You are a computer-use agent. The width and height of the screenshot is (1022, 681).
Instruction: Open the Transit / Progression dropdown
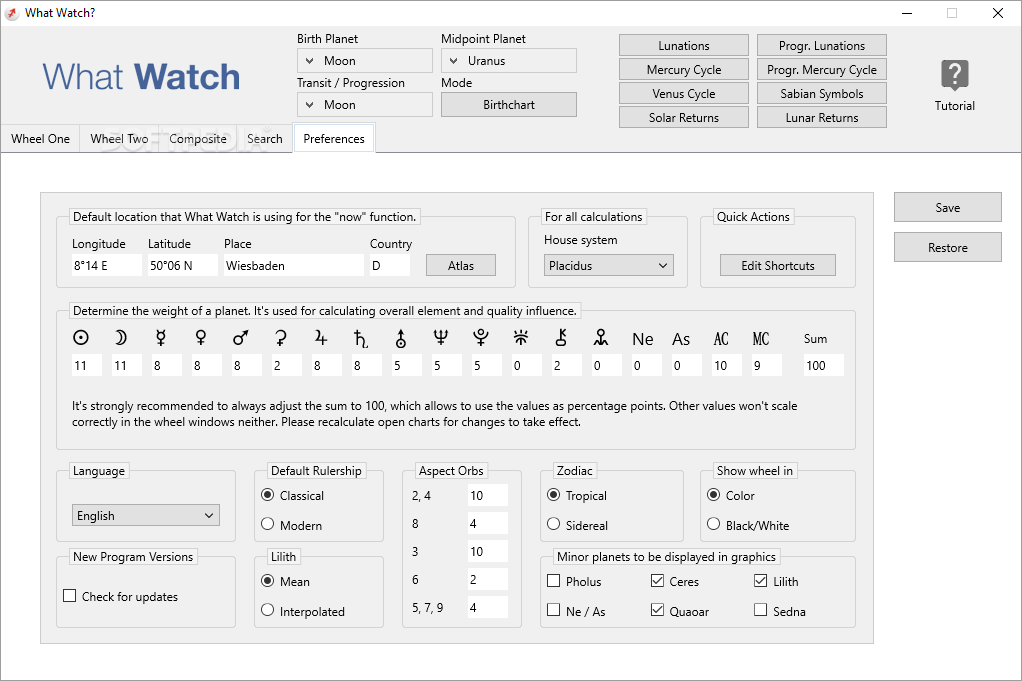coord(365,104)
